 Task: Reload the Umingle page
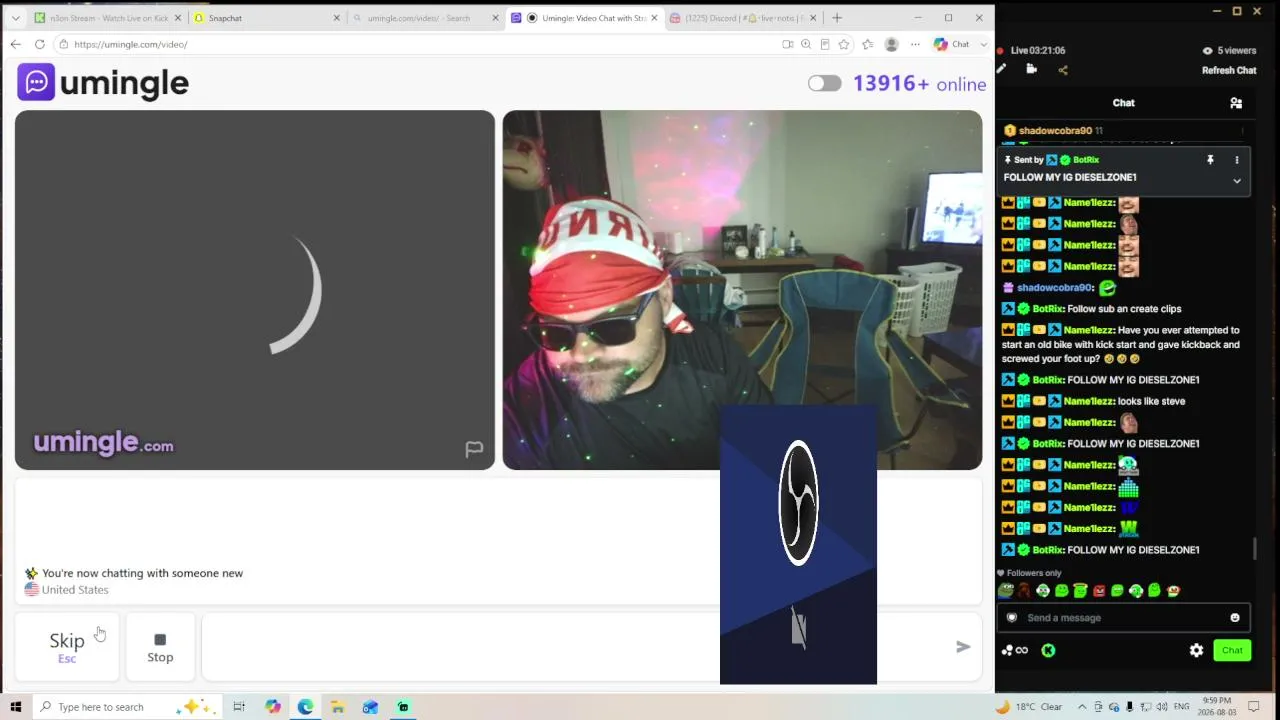39,44
